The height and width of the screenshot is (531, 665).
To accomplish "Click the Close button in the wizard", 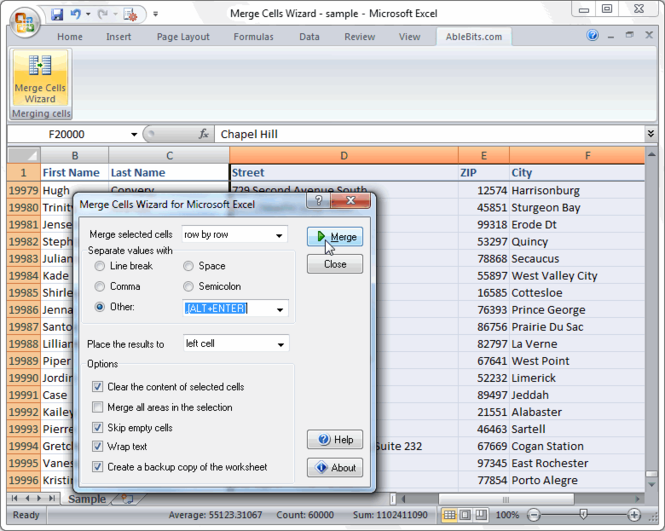I will click(335, 264).
